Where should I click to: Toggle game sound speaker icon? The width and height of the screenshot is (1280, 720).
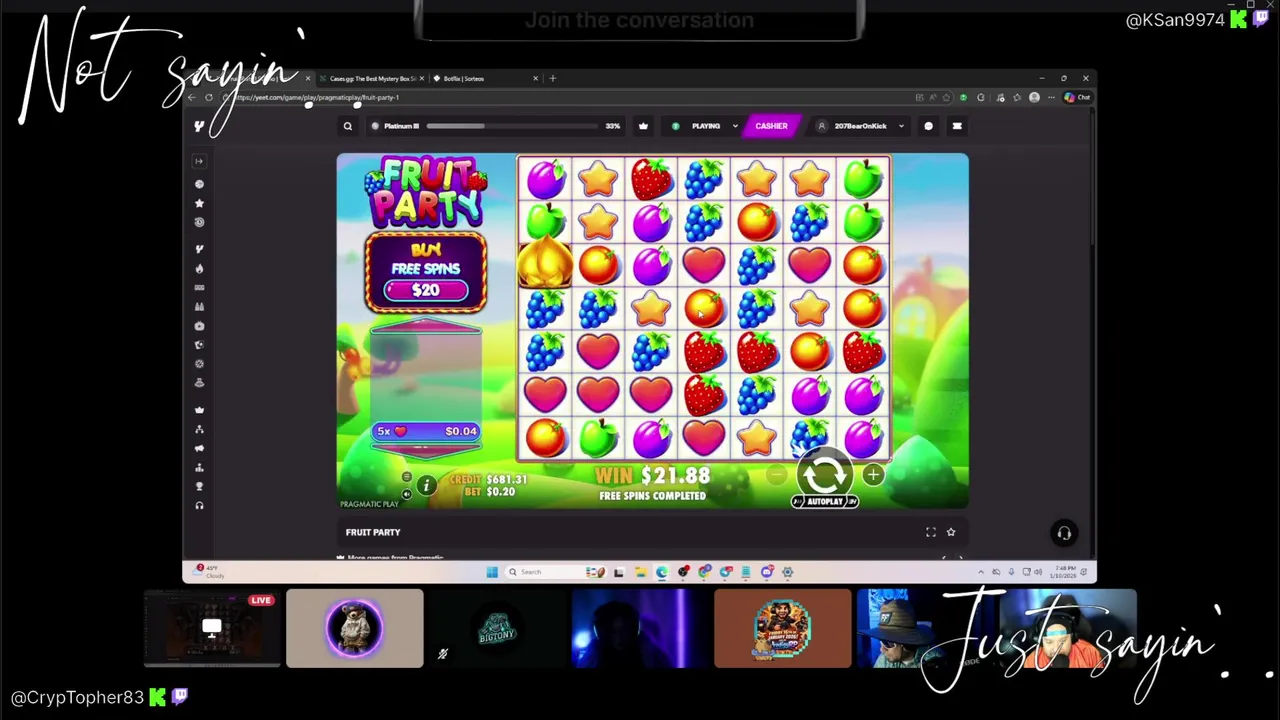(406, 494)
